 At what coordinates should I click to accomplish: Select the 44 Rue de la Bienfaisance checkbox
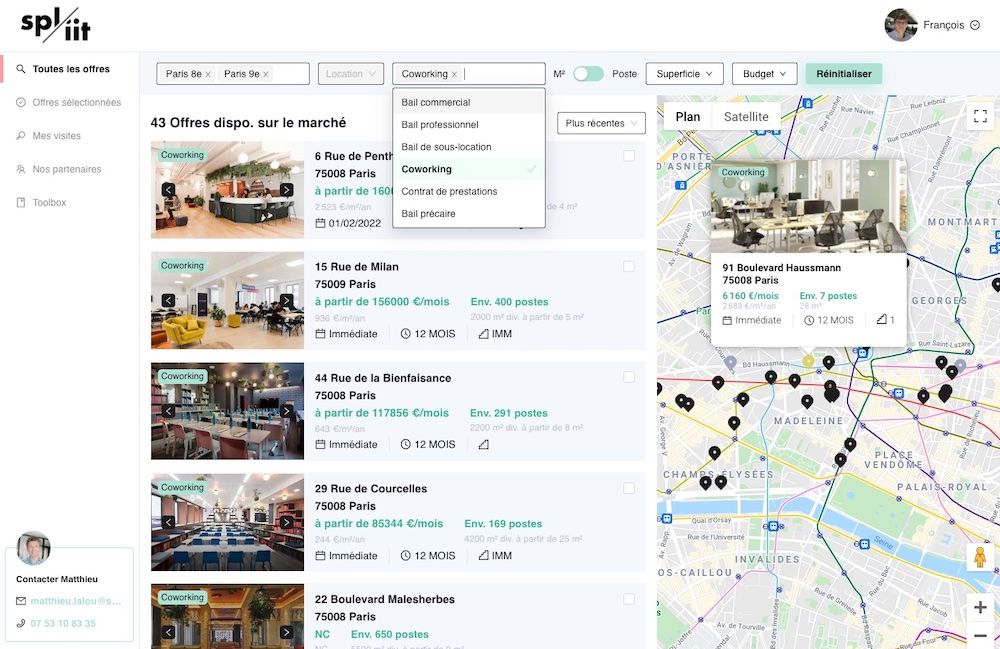[x=628, y=375]
